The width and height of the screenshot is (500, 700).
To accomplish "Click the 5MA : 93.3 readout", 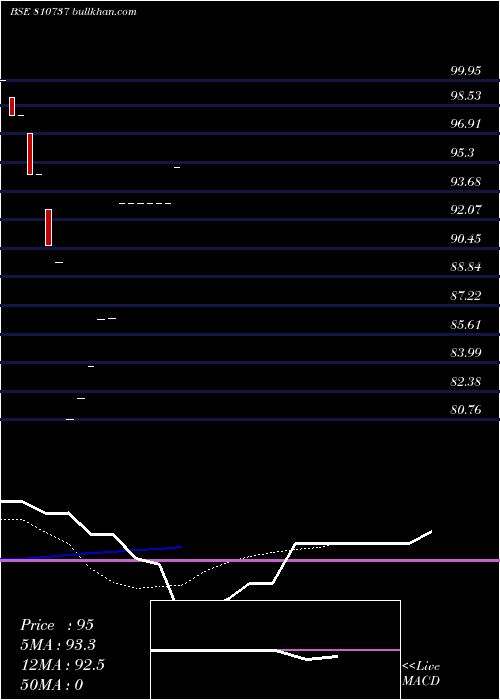I will [x=58, y=645].
